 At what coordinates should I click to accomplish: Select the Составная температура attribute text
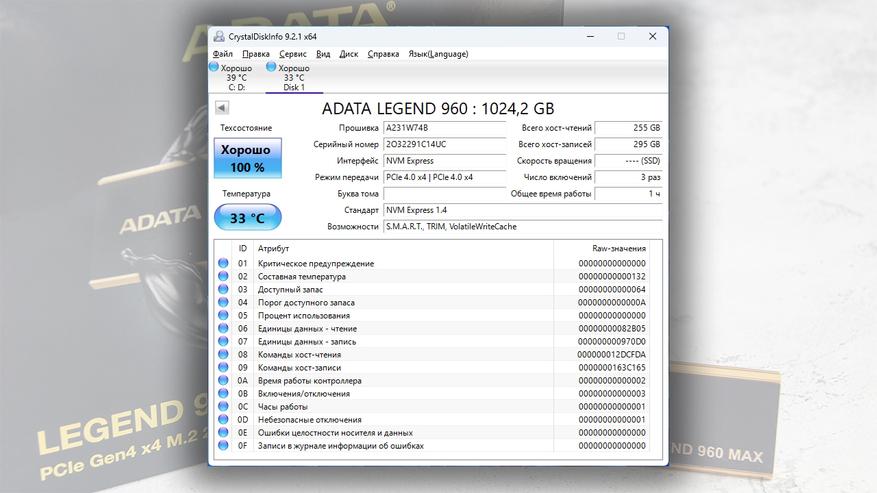(301, 276)
